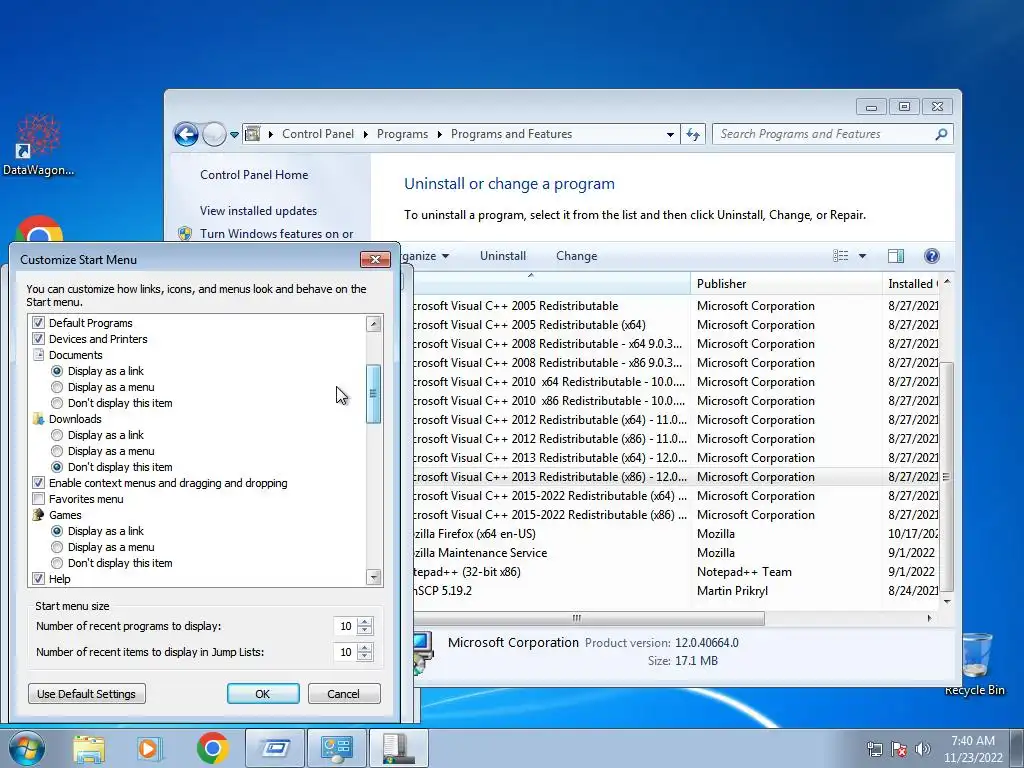This screenshot has width=1024, height=768.
Task: Toggle Default Programs checkbox
Action: (39, 323)
